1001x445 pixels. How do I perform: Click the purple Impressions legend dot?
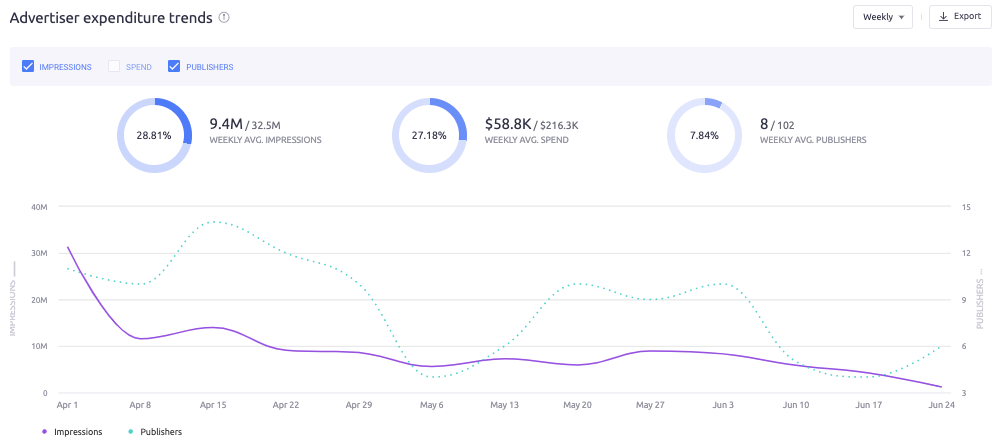tap(44, 432)
